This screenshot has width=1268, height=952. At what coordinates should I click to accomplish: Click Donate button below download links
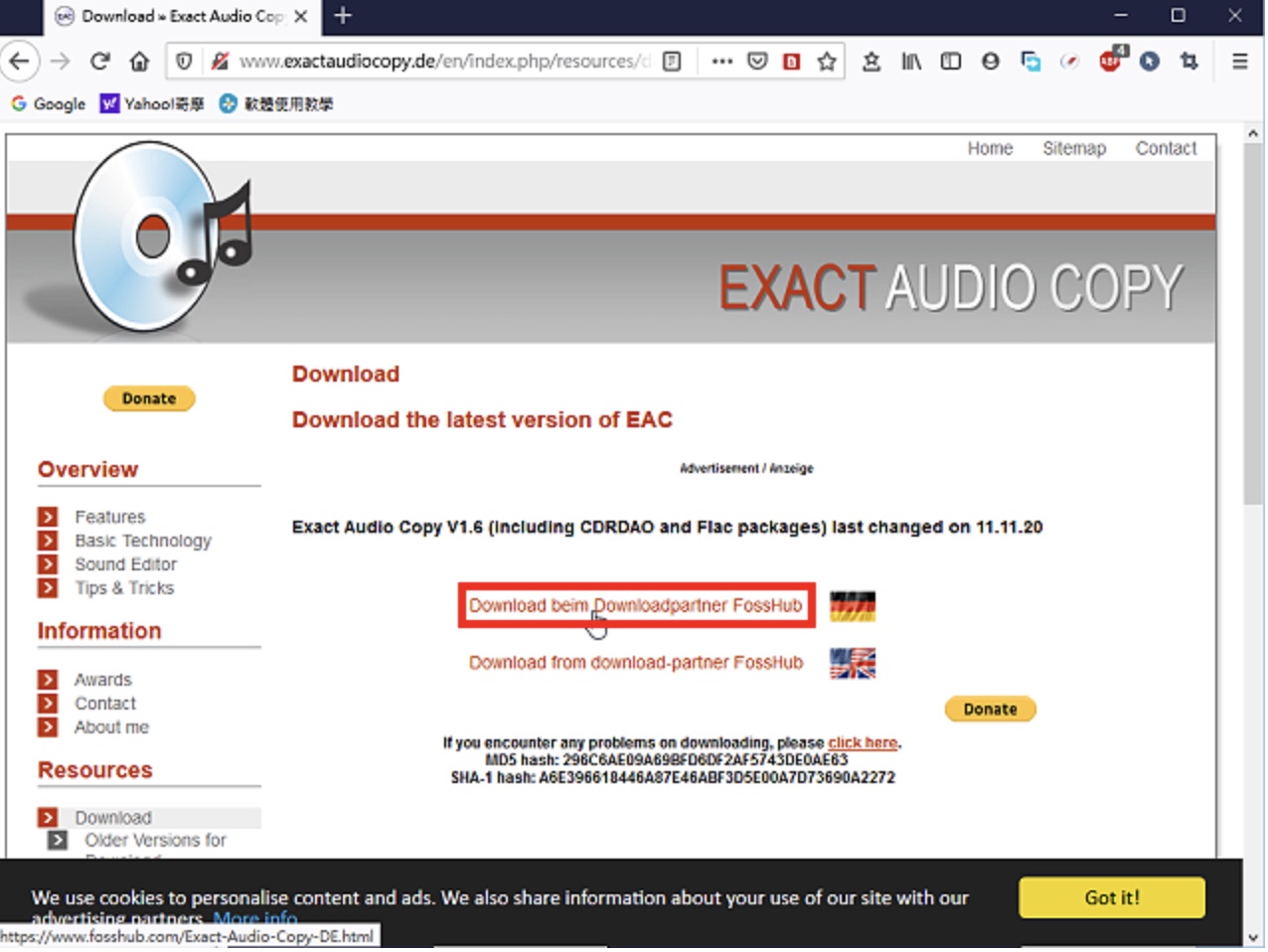[x=990, y=710]
